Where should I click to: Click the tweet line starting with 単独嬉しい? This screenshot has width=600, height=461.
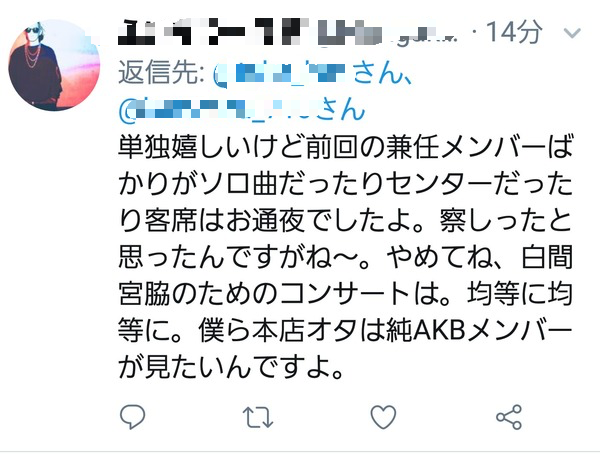[345, 147]
